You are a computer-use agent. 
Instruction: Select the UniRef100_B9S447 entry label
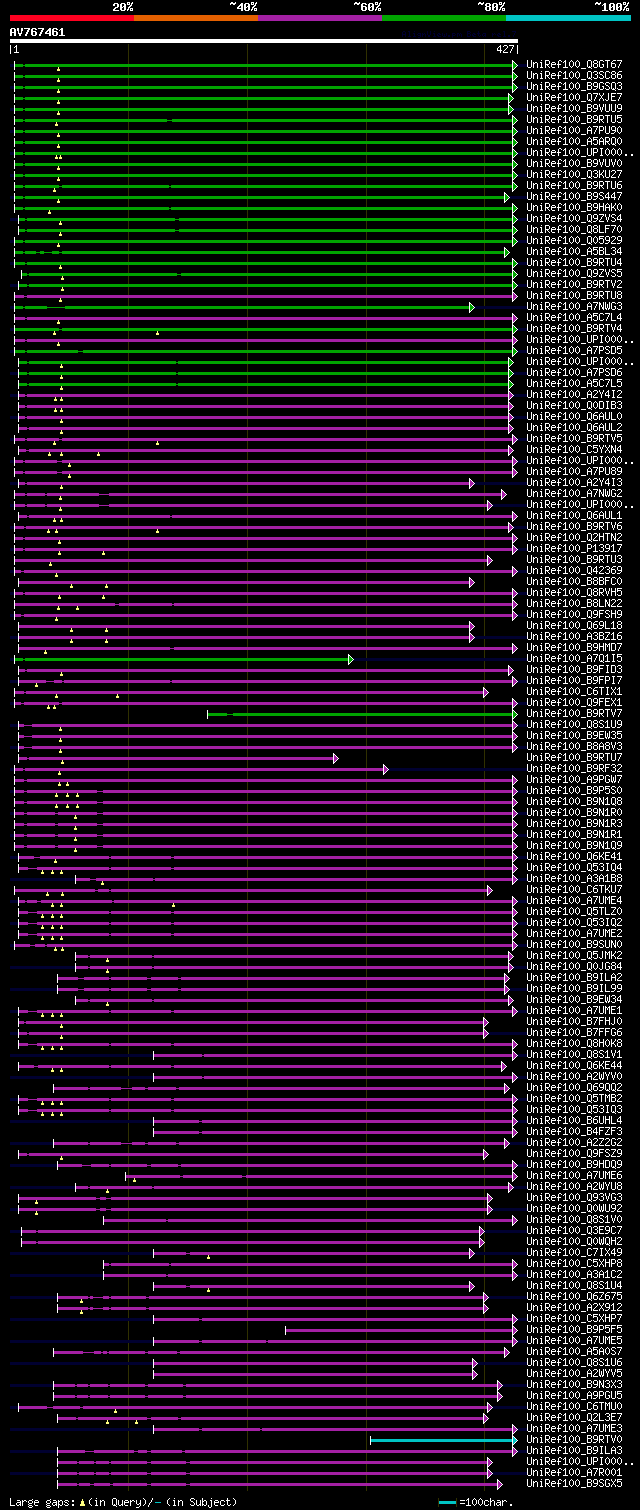point(574,196)
